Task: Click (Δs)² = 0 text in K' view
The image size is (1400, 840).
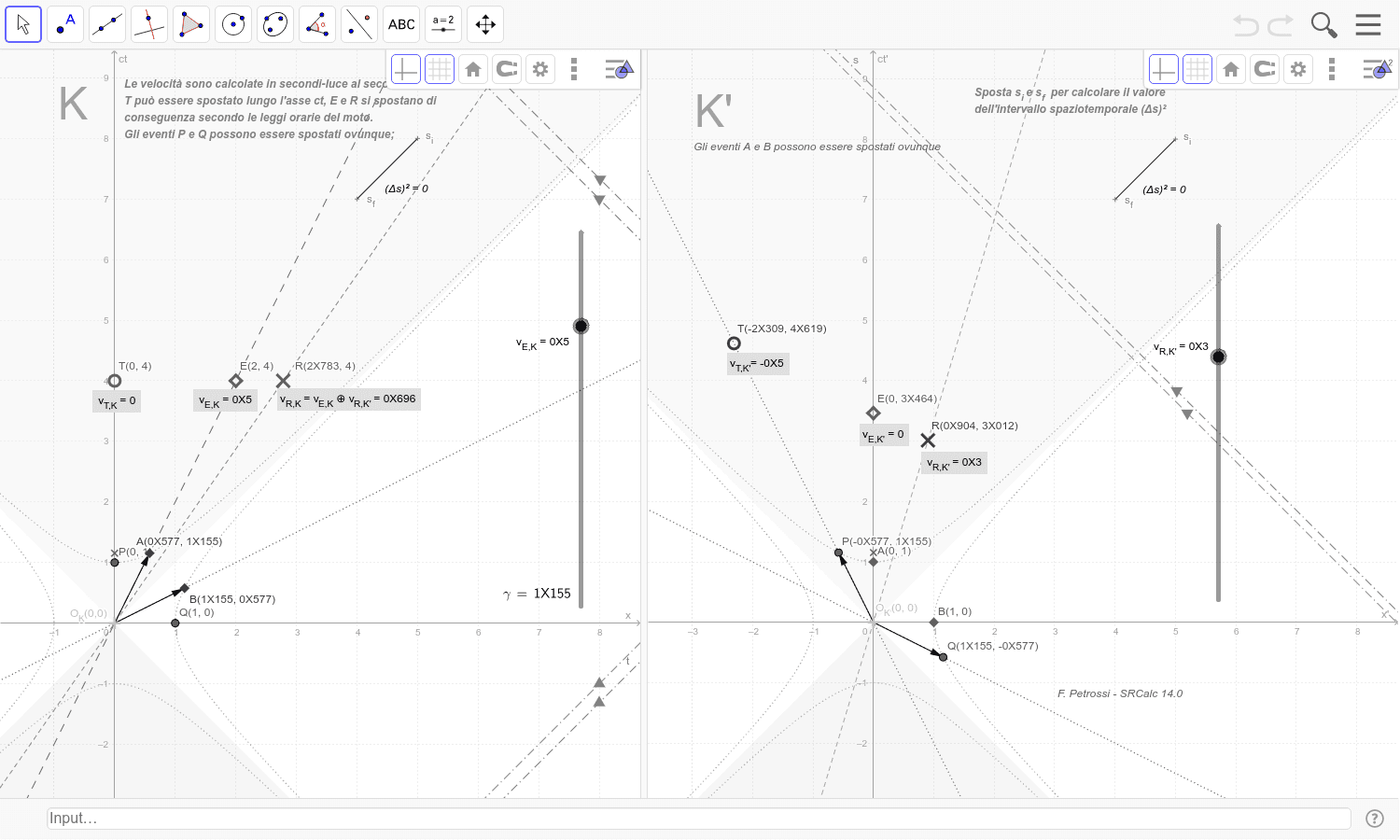Action: coord(1164,189)
